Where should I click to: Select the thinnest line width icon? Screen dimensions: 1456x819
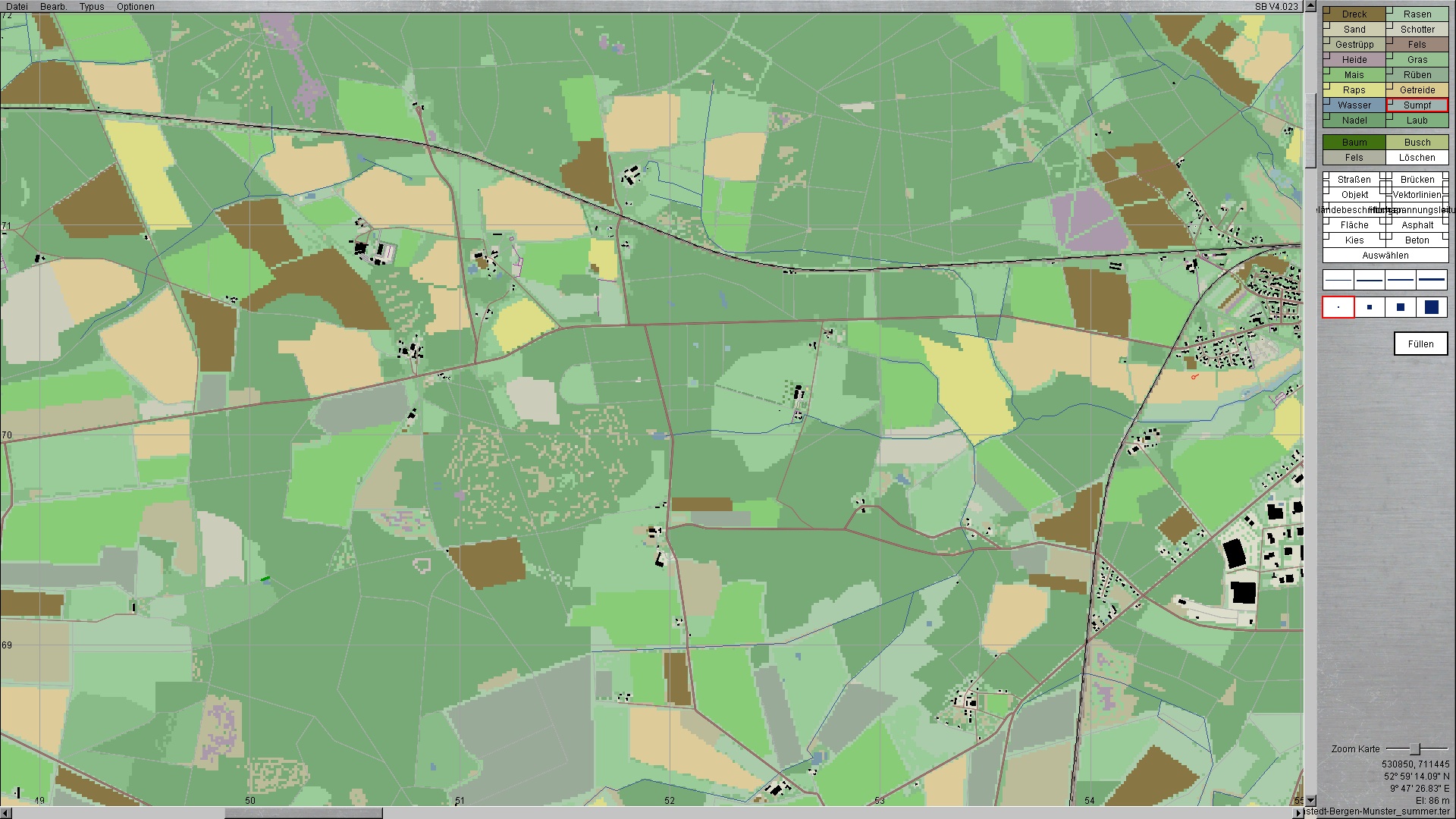(1338, 281)
